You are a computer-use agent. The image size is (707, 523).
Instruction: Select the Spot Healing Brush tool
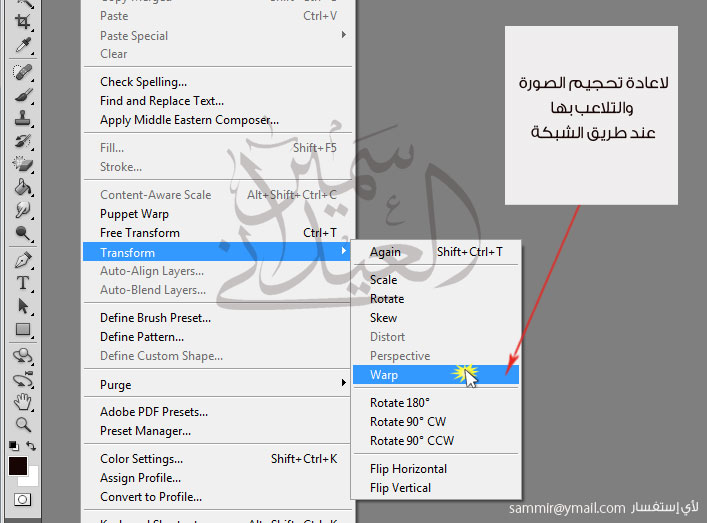coord(22,72)
